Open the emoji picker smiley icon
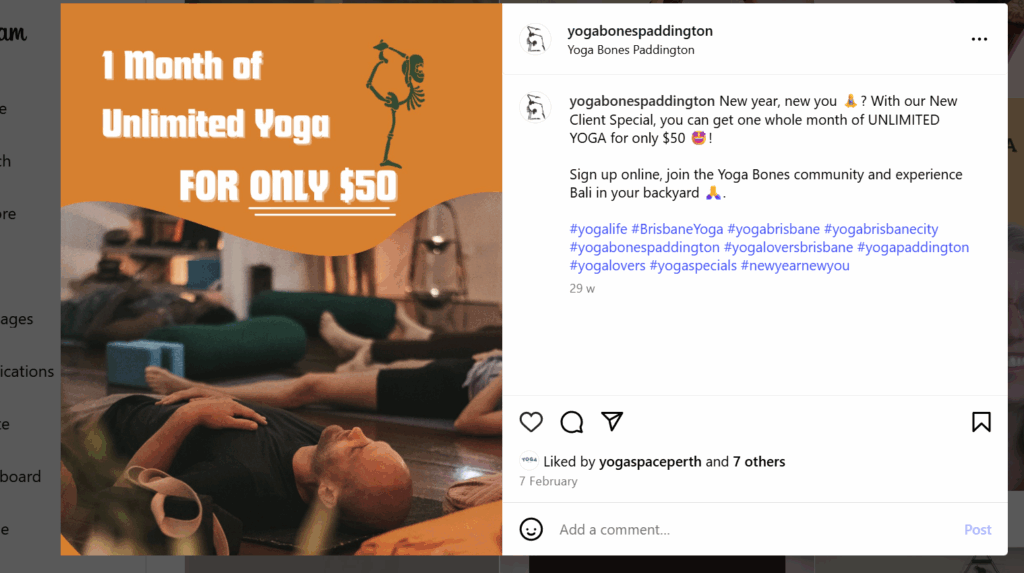 coord(531,529)
